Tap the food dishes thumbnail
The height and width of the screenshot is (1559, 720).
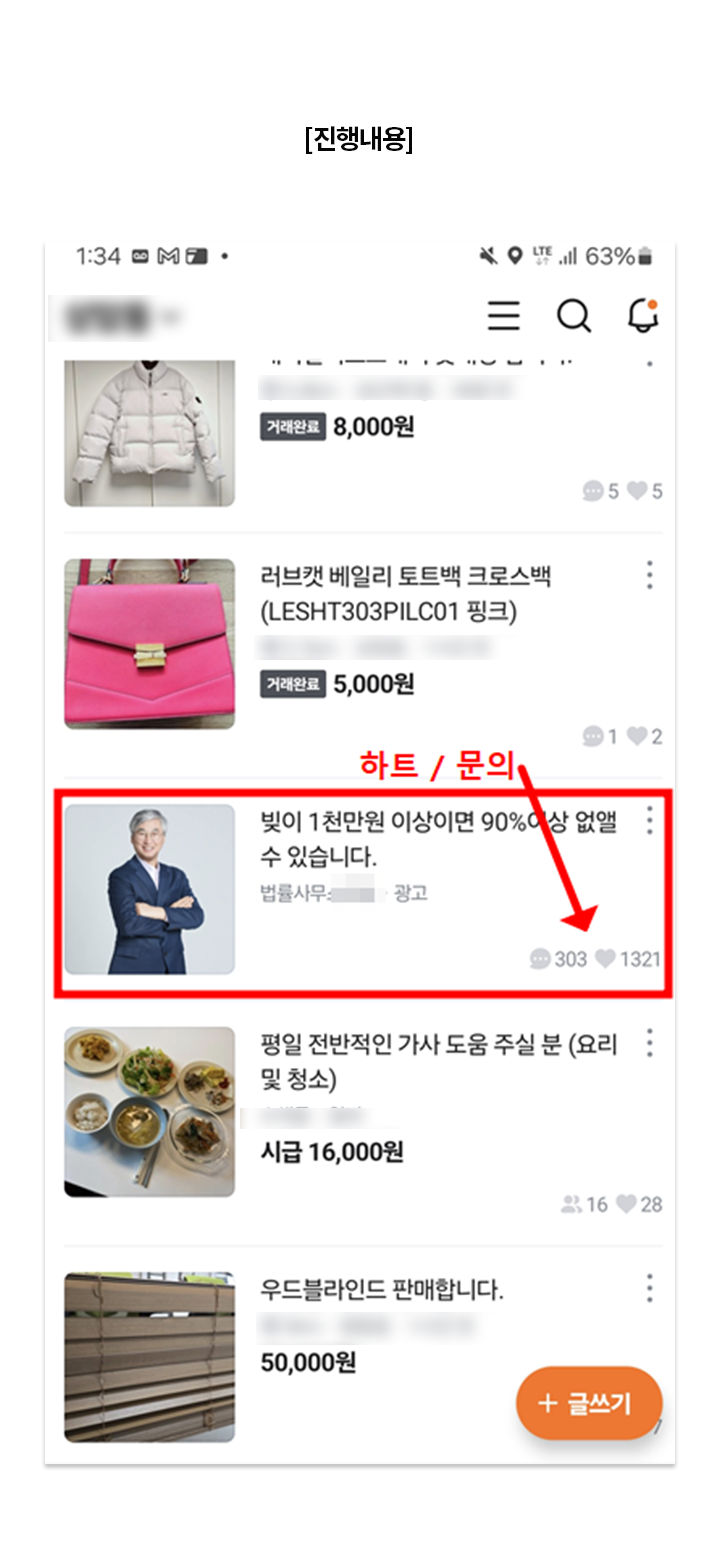tap(150, 1112)
